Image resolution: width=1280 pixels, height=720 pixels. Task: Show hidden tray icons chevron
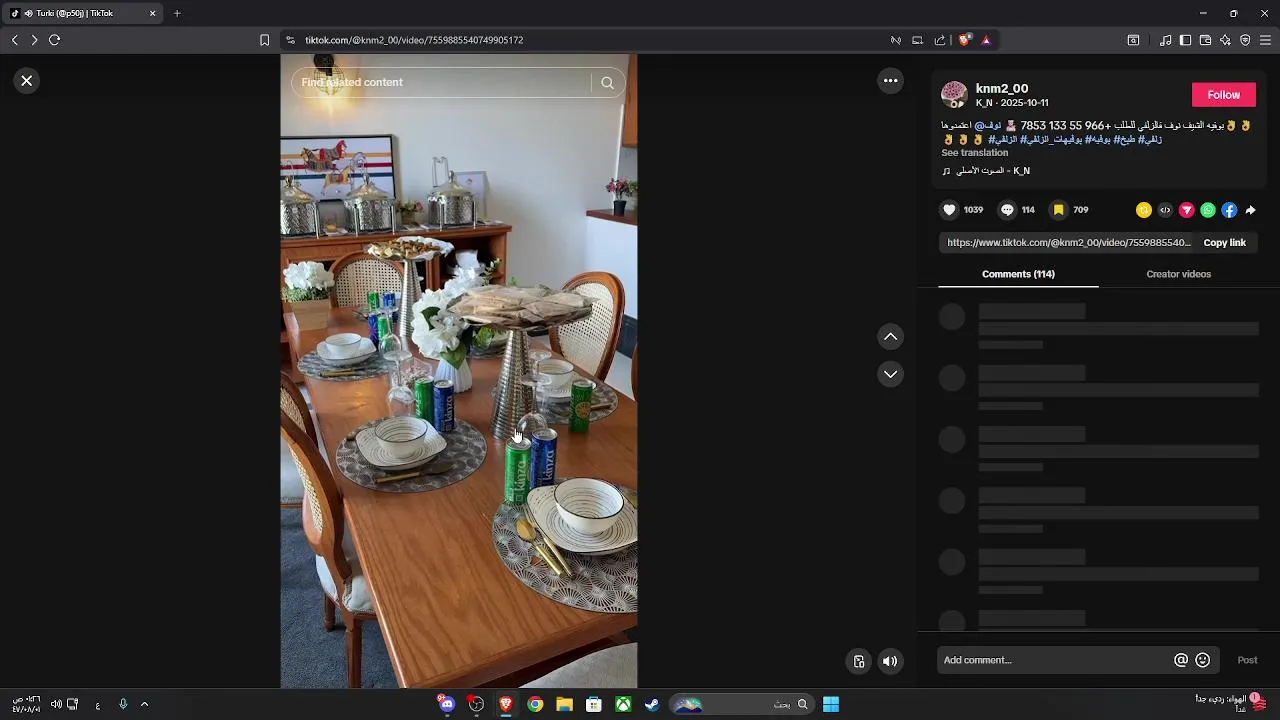pyautogui.click(x=144, y=704)
